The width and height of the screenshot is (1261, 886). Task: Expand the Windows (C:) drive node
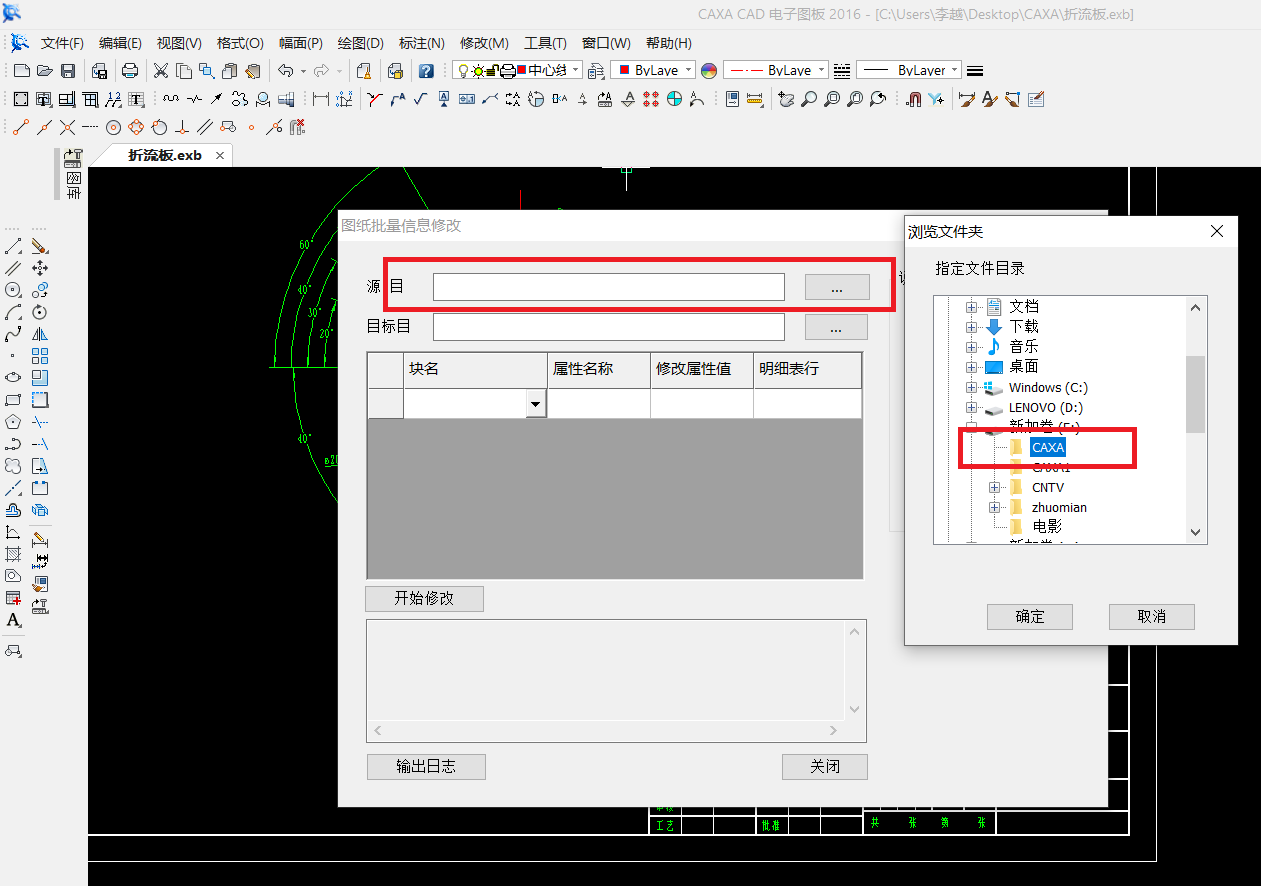(971, 388)
